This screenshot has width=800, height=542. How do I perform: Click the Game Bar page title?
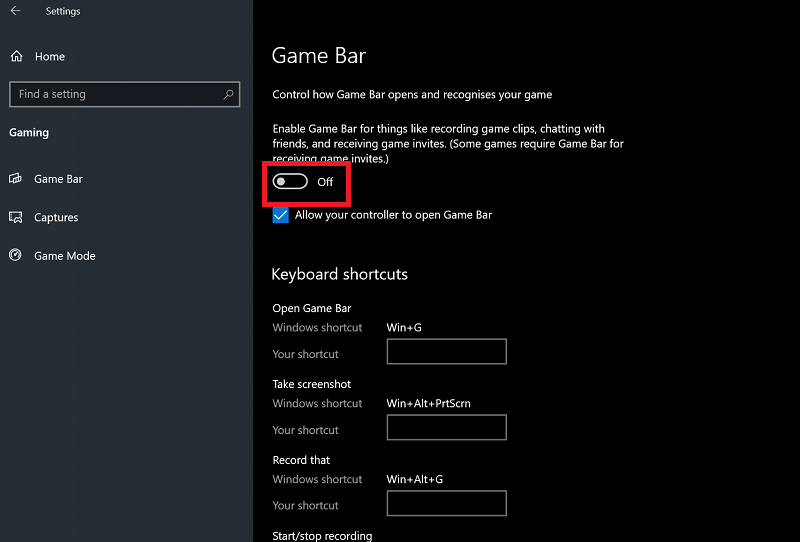(319, 56)
